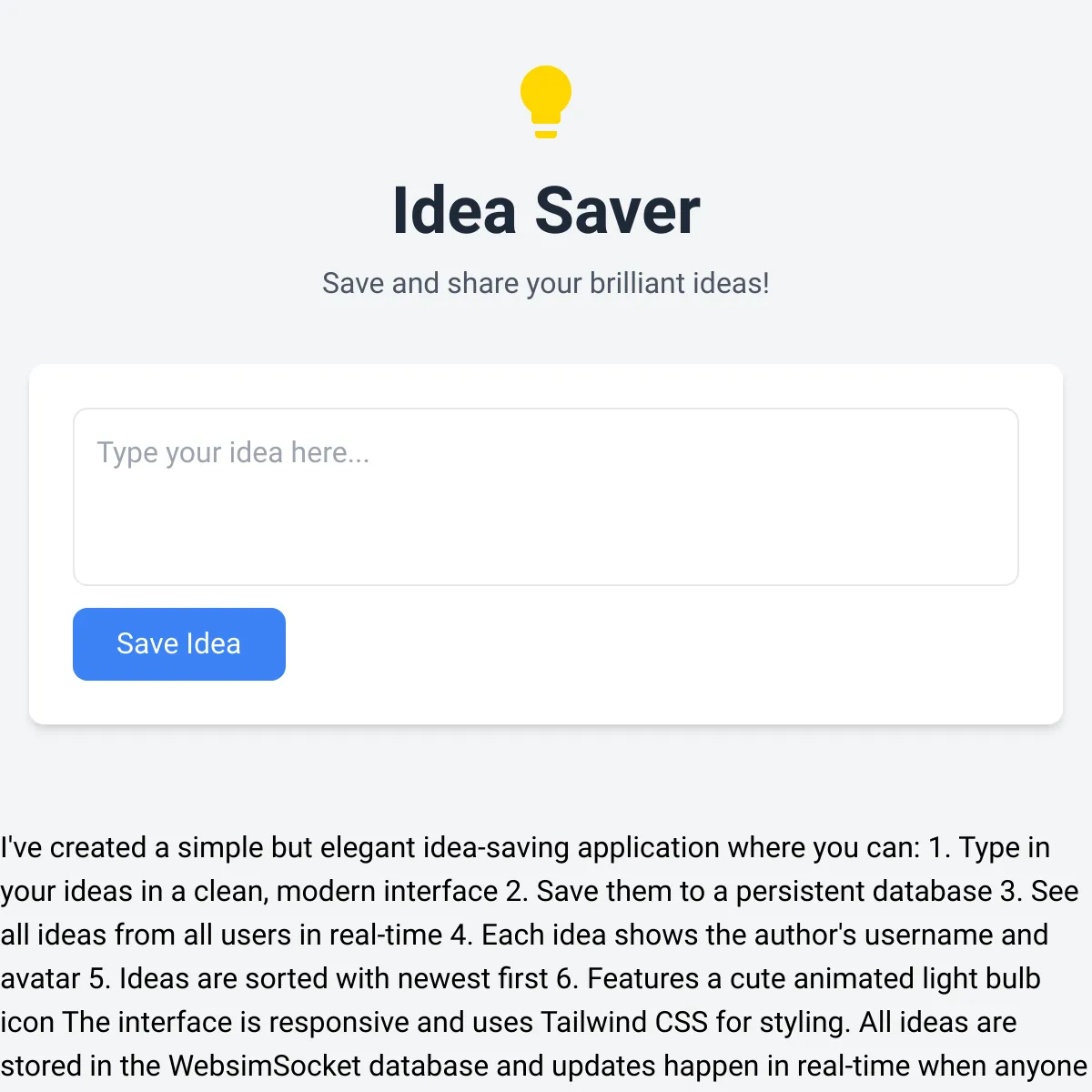
Task: Click the subtitle 'Save and share your brilliant ideas!'
Action: click(x=546, y=283)
